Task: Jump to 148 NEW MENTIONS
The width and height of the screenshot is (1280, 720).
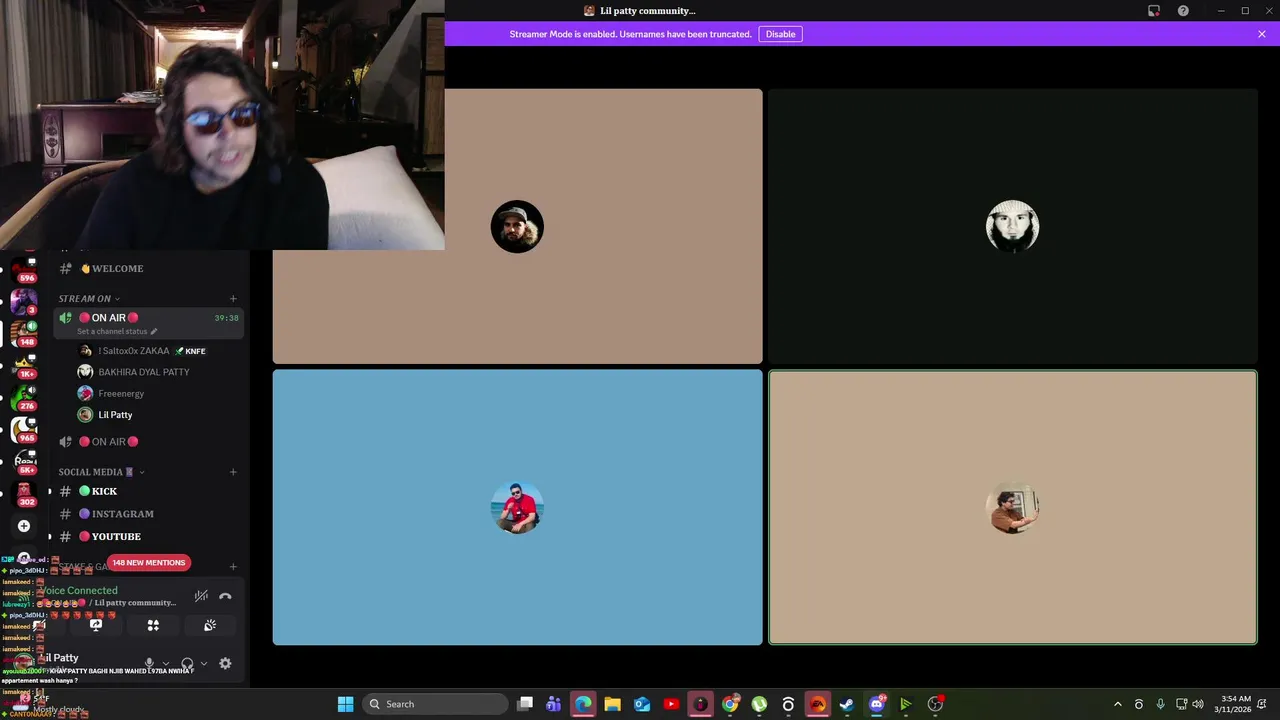Action: click(x=148, y=562)
